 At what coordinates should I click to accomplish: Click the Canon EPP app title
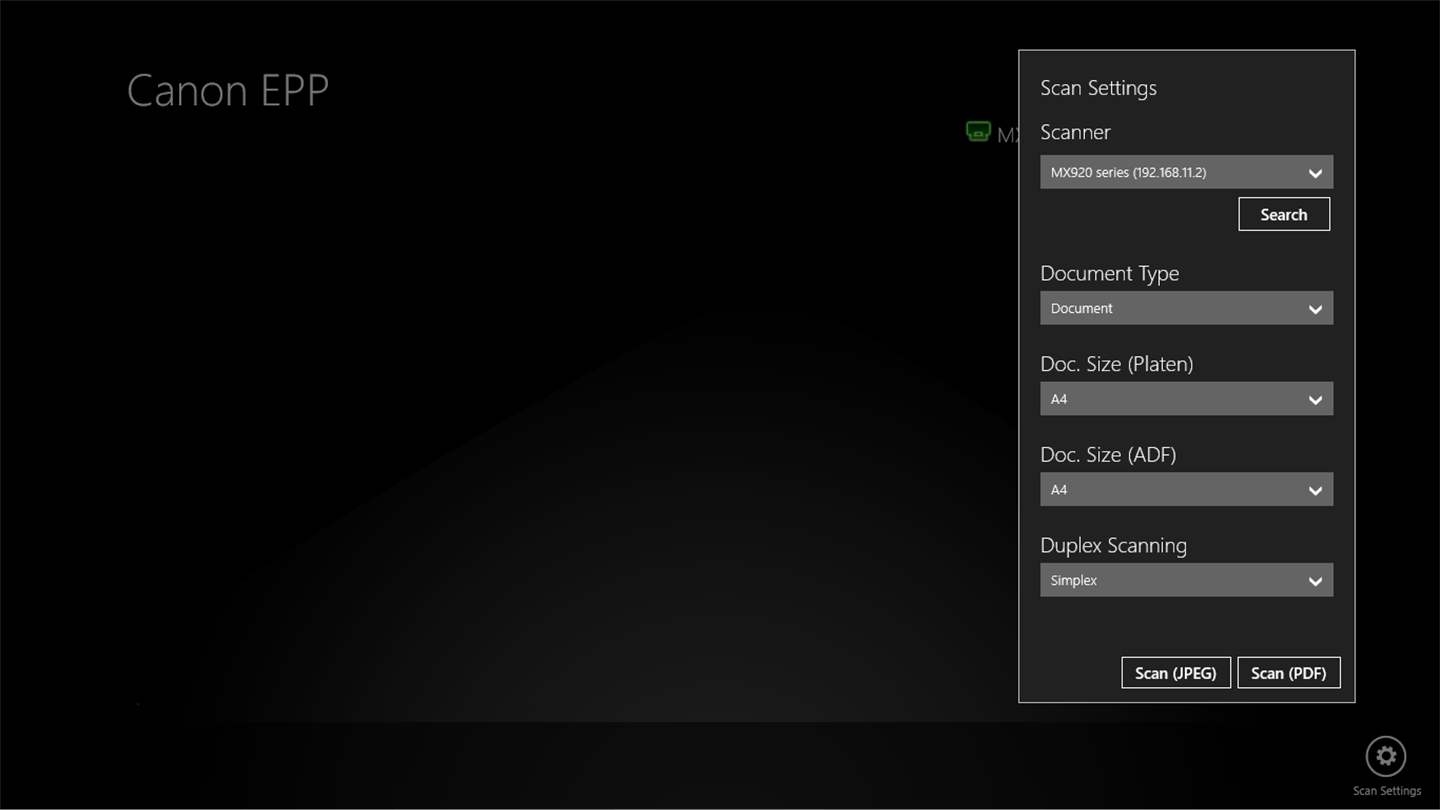click(228, 91)
